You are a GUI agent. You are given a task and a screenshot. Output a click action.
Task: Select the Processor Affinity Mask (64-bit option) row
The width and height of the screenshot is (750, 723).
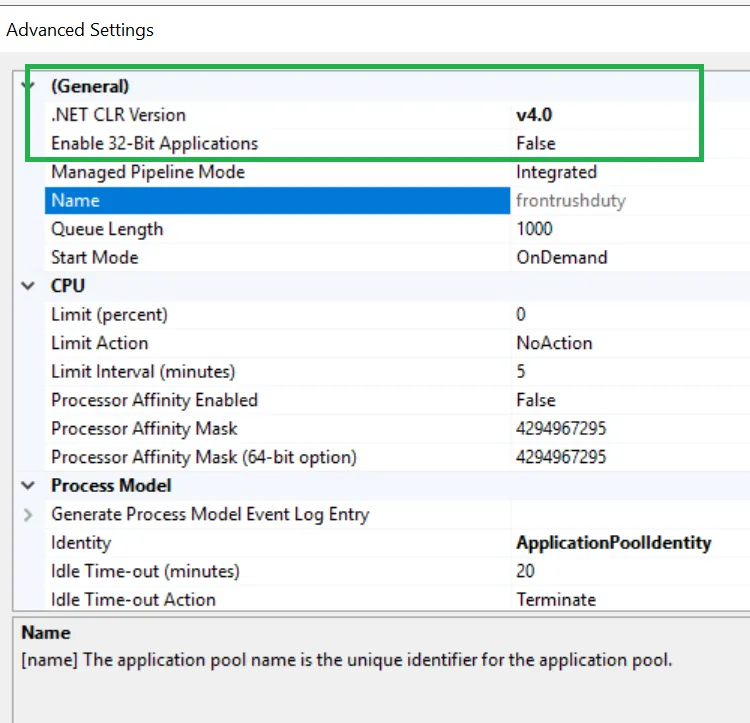point(204,457)
